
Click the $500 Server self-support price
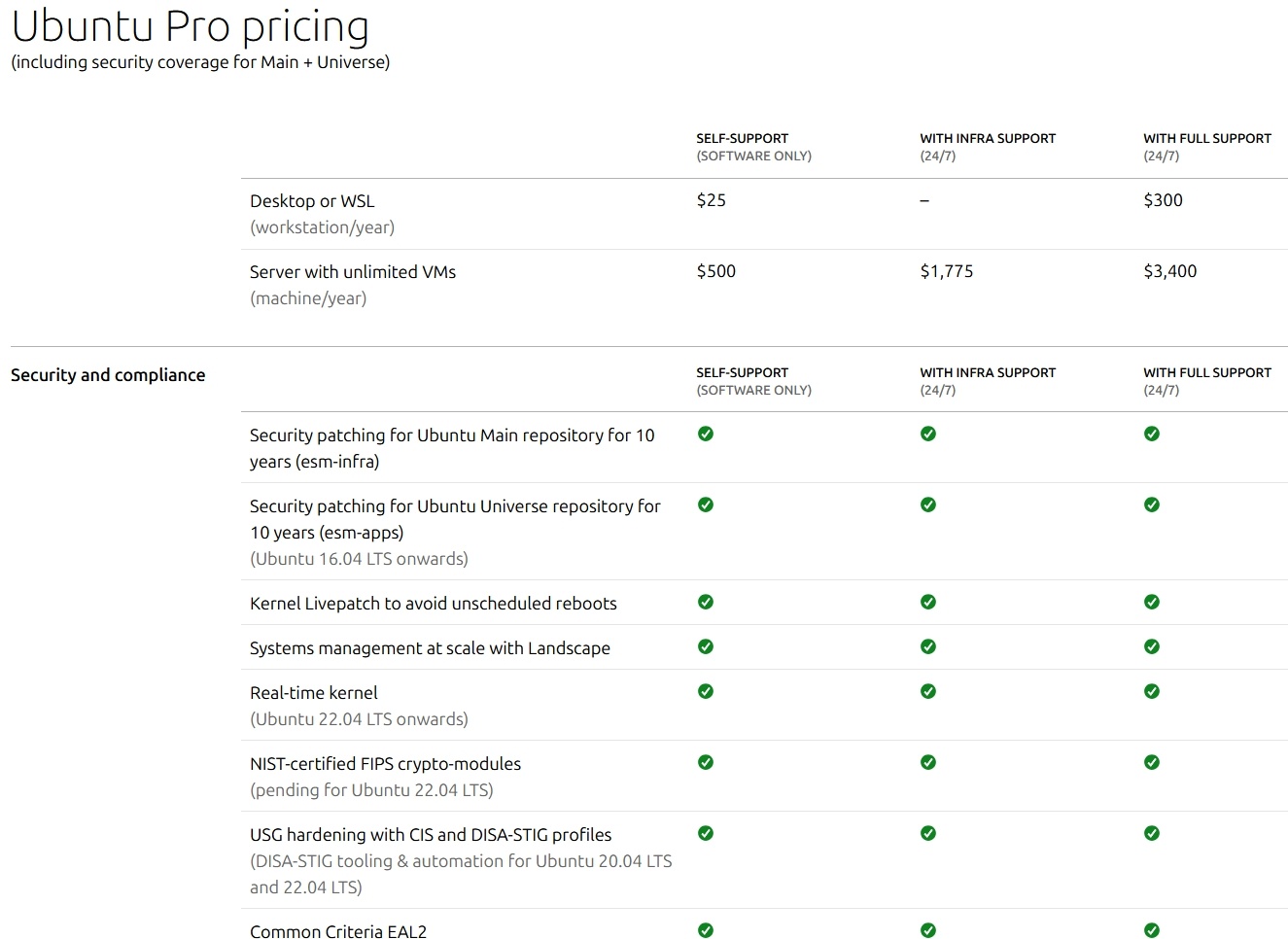click(716, 271)
